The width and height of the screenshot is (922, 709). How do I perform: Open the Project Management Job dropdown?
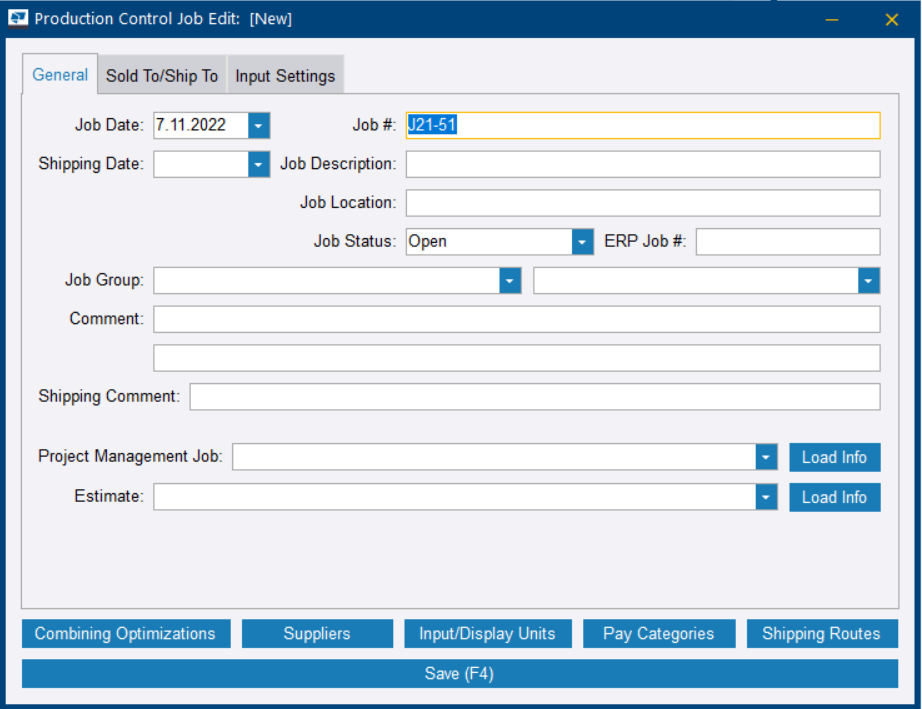point(765,457)
